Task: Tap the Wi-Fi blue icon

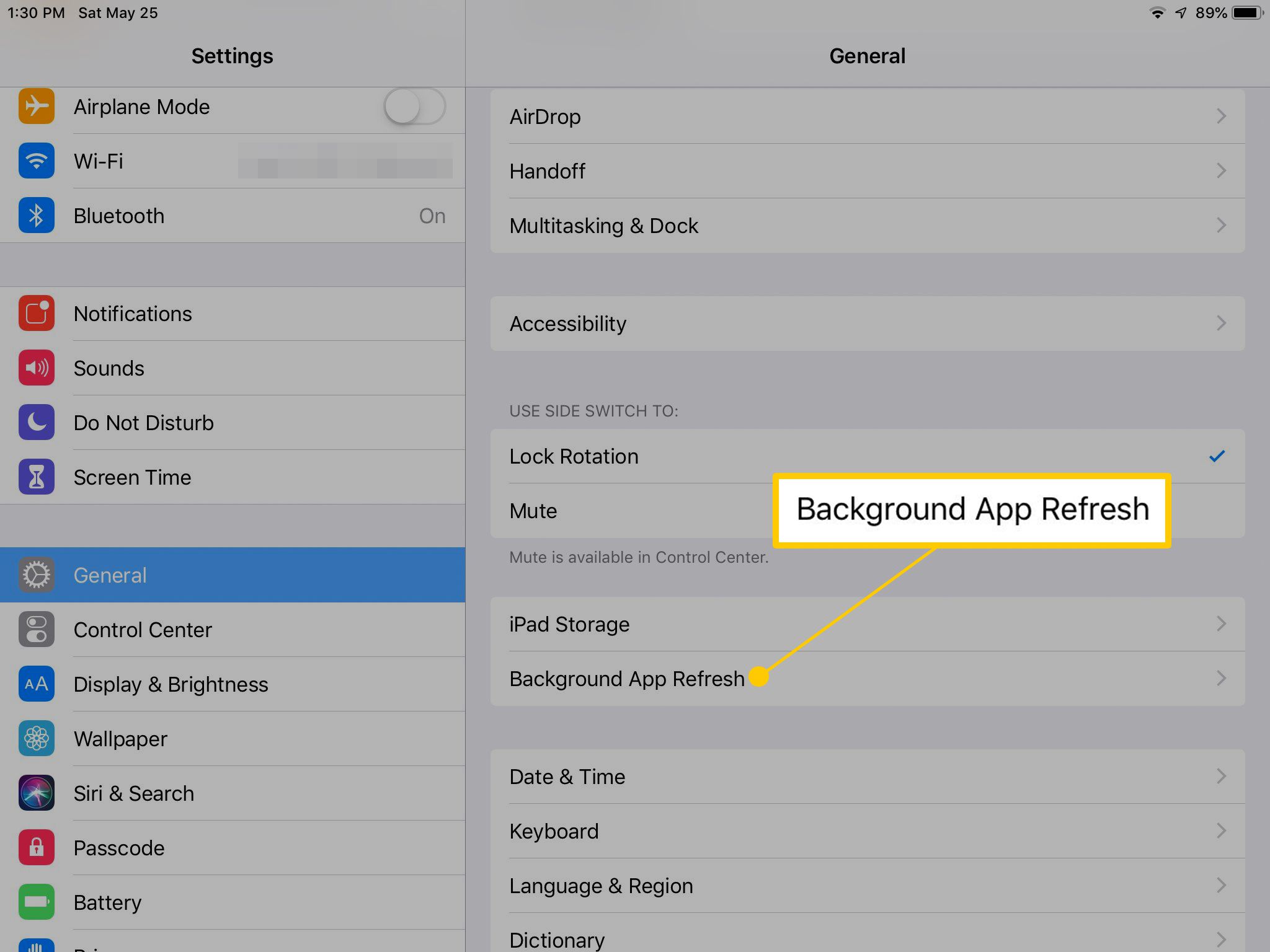Action: (x=37, y=161)
